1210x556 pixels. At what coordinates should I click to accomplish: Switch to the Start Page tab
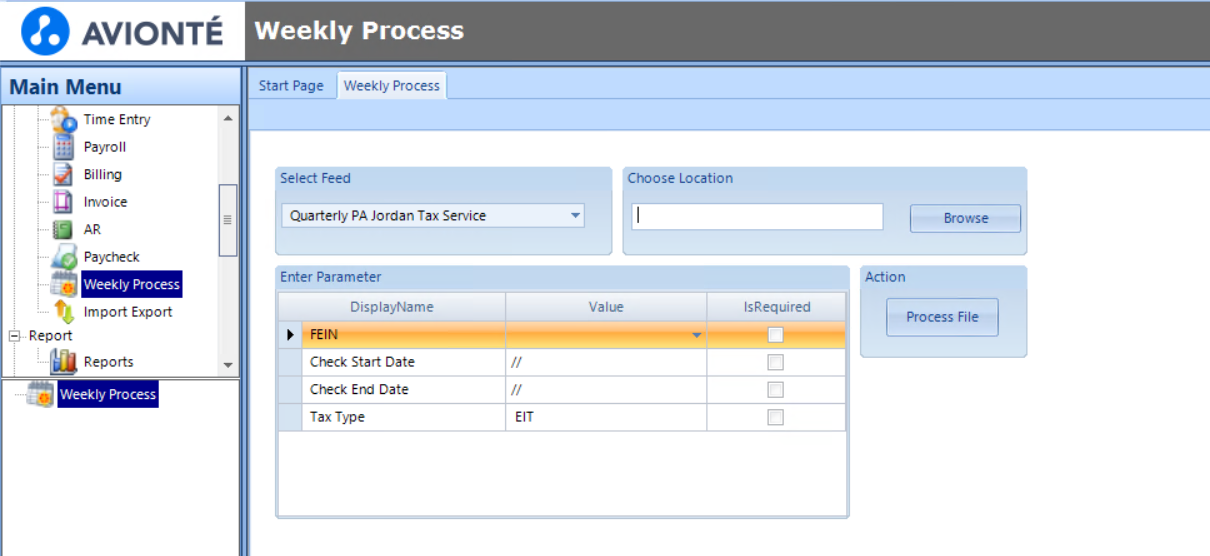291,86
